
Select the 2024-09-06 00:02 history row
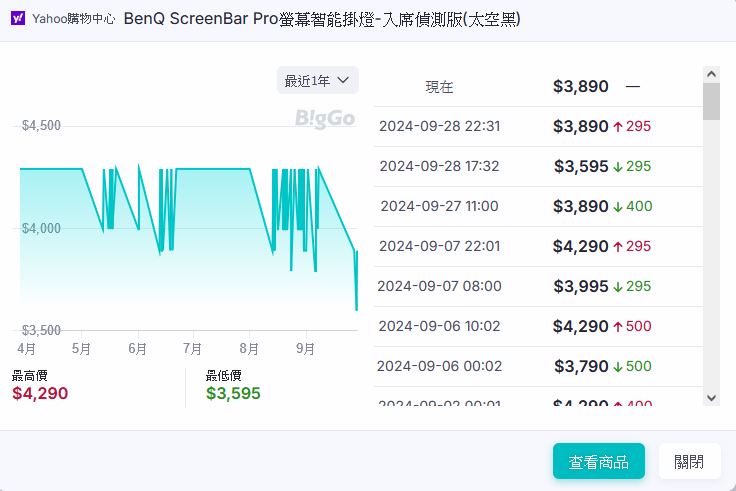[x=538, y=366]
